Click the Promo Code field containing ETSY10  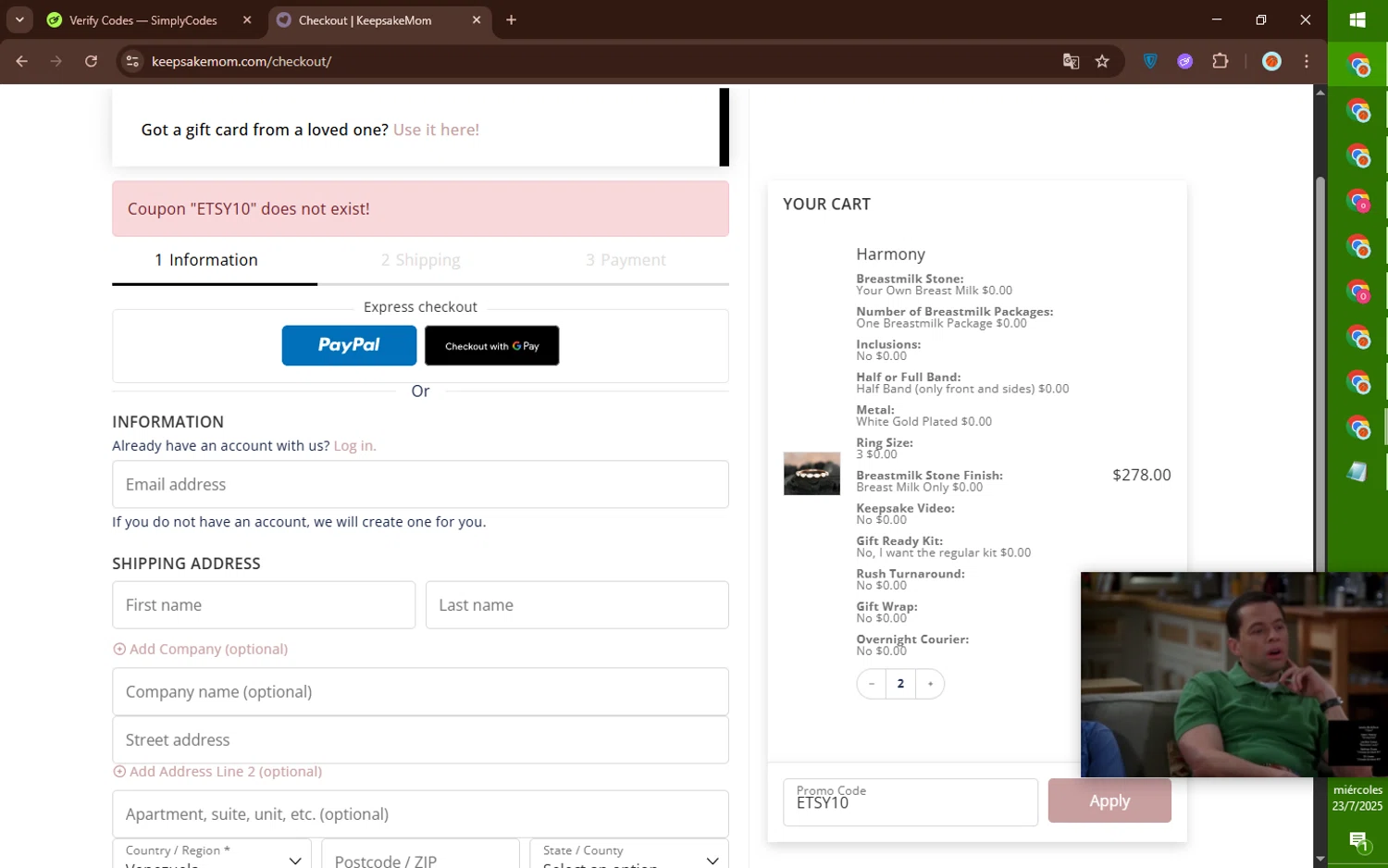click(911, 801)
